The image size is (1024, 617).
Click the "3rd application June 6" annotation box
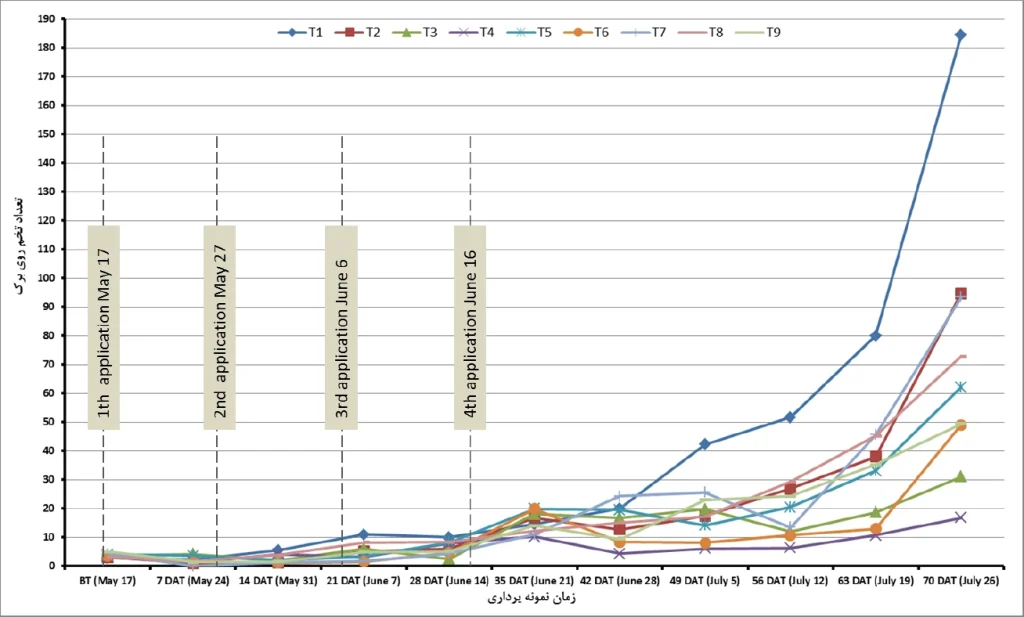(342, 328)
